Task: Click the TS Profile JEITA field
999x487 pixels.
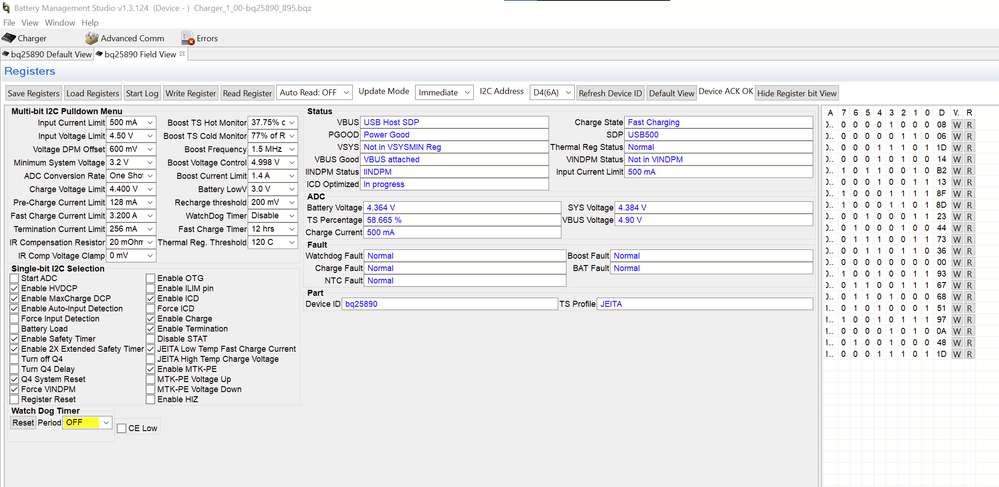Action: tap(705, 304)
